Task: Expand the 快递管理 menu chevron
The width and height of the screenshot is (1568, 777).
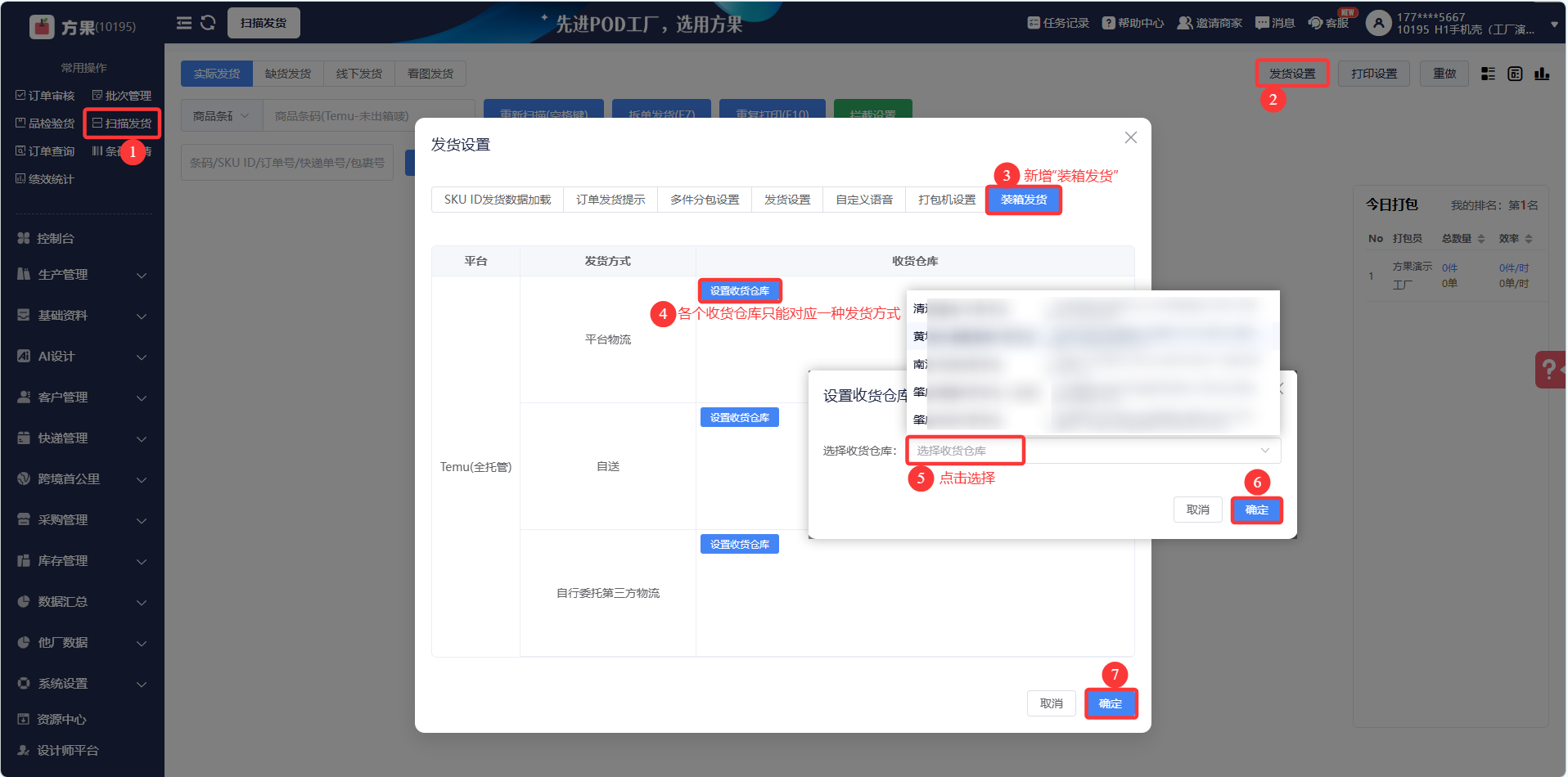Action: [142, 439]
